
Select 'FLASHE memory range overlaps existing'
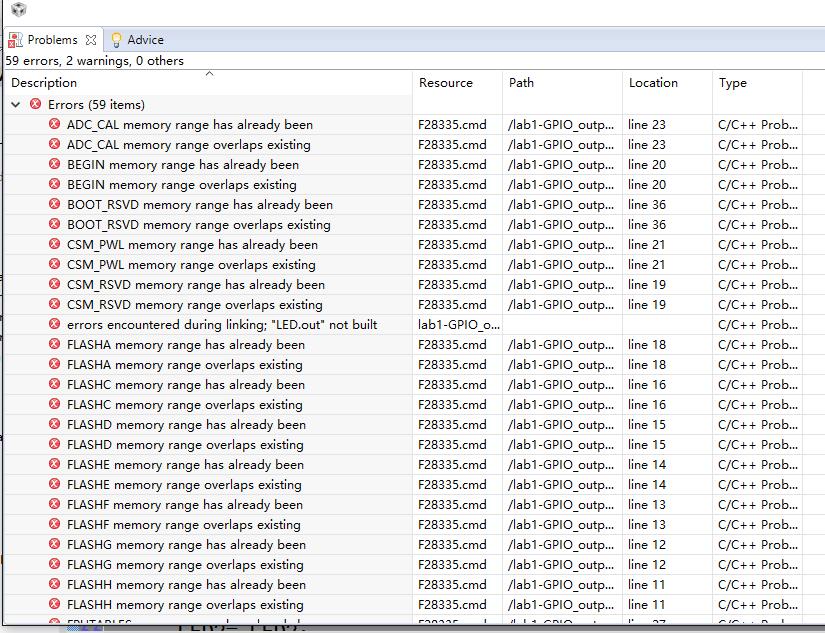(185, 485)
